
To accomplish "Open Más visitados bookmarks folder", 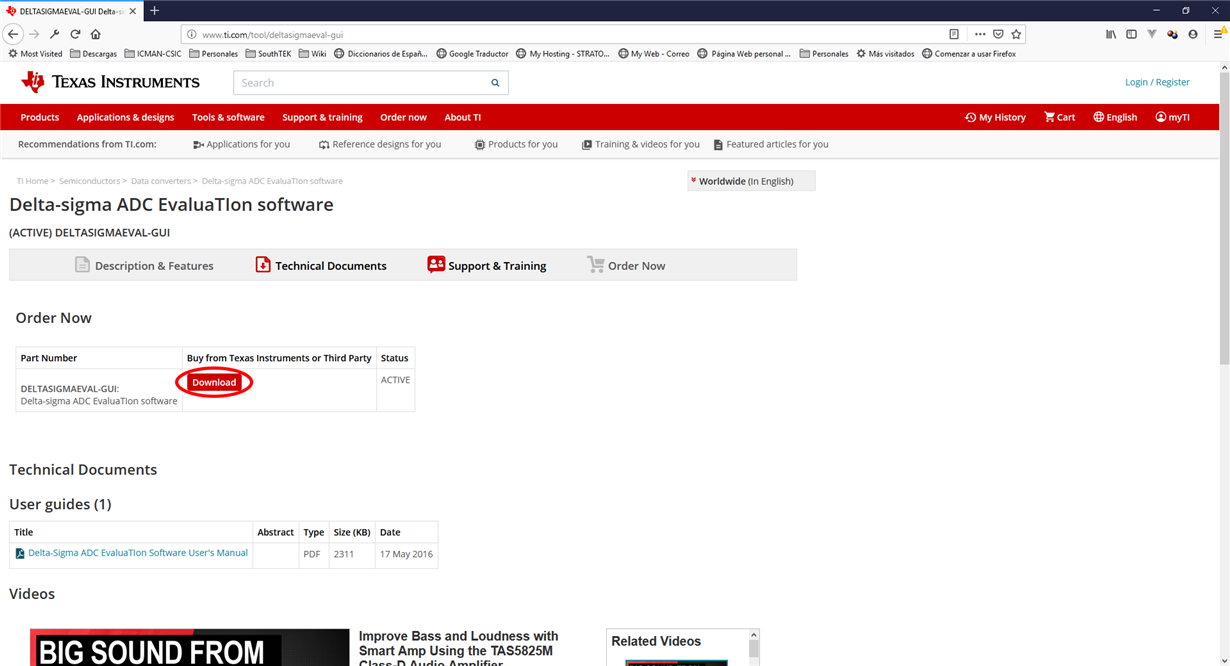I will pyautogui.click(x=885, y=54).
